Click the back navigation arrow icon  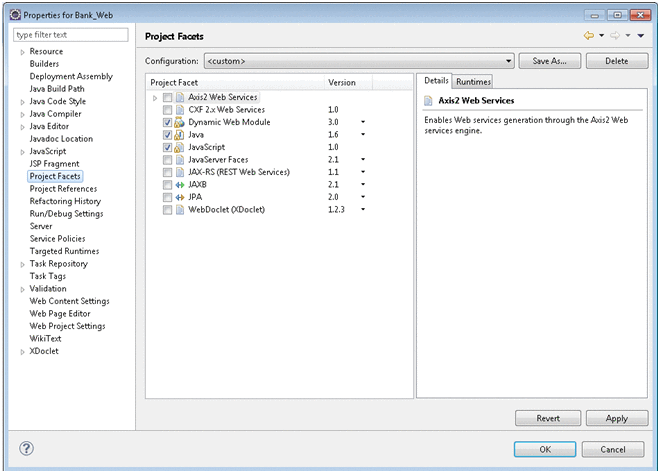[x=589, y=36]
